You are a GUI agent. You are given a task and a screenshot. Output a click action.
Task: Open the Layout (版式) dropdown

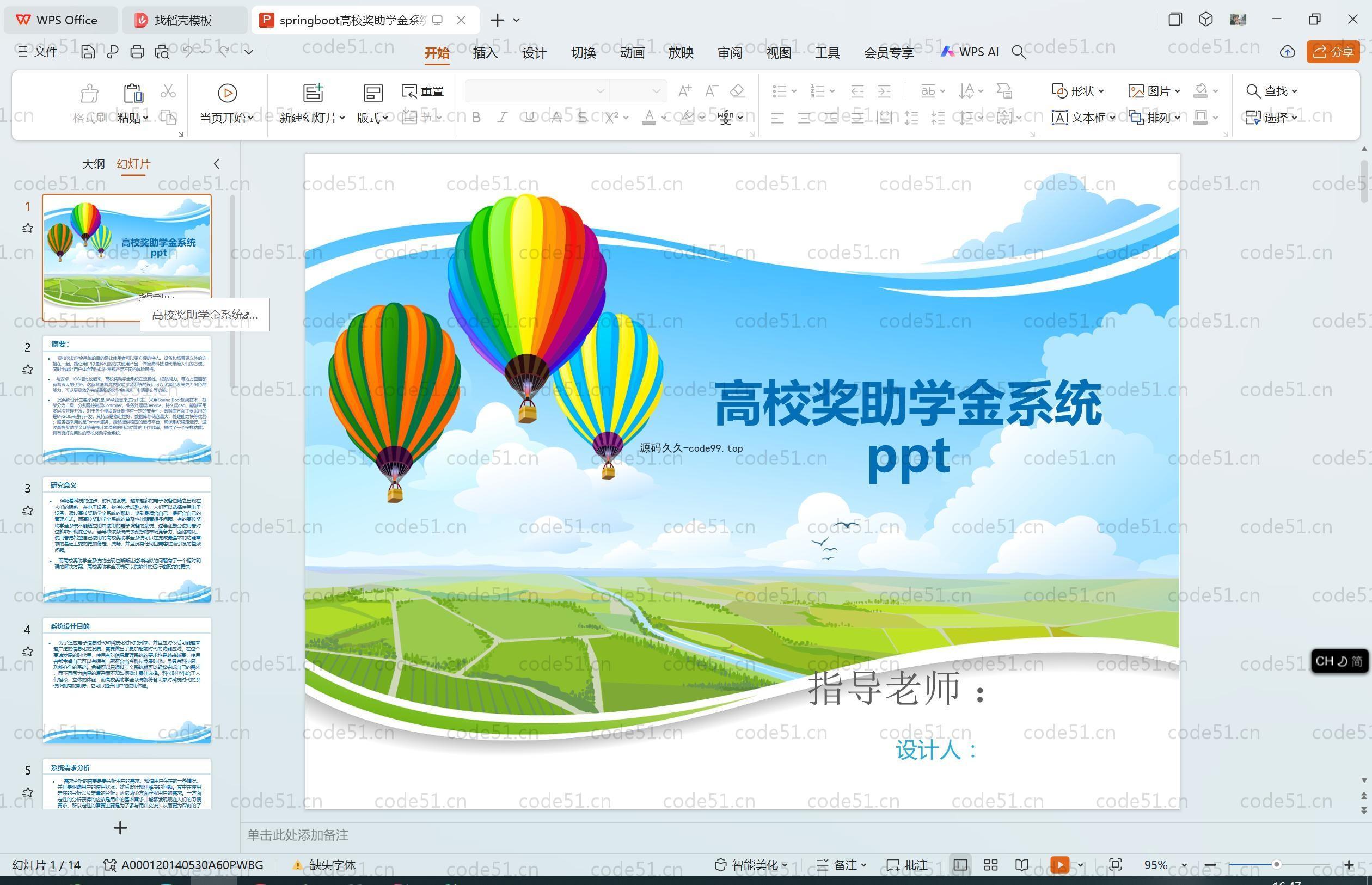click(x=372, y=117)
